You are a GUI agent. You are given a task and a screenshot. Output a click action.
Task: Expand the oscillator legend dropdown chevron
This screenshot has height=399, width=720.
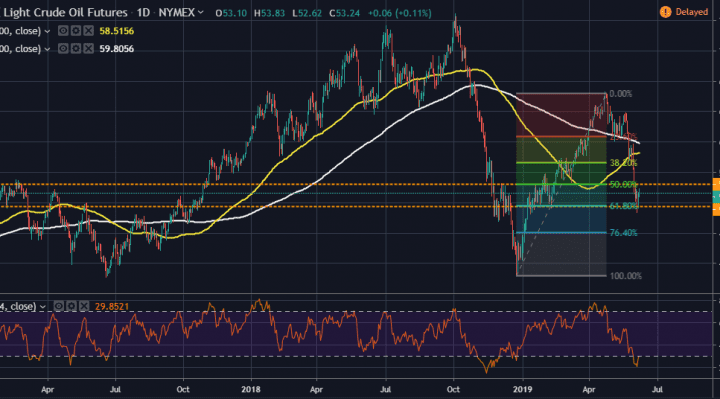42,307
